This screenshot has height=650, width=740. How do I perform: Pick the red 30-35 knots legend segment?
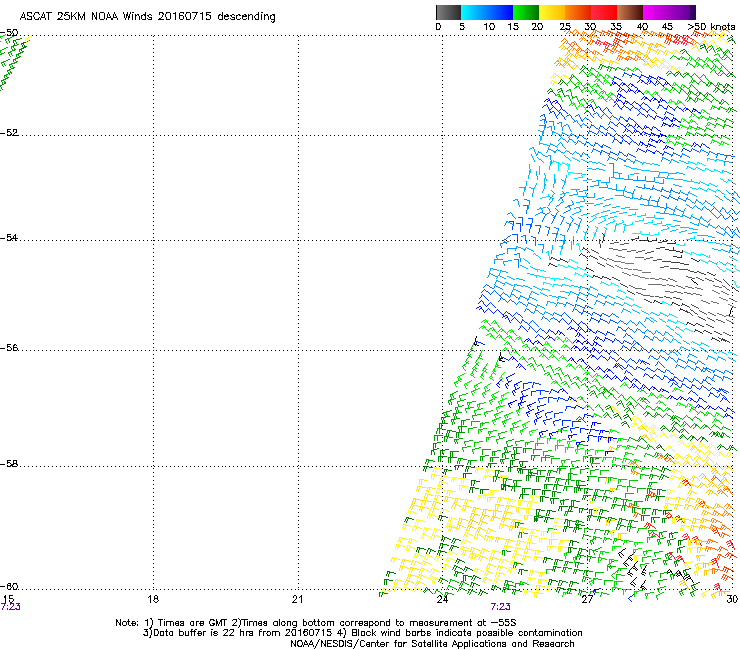(604, 12)
